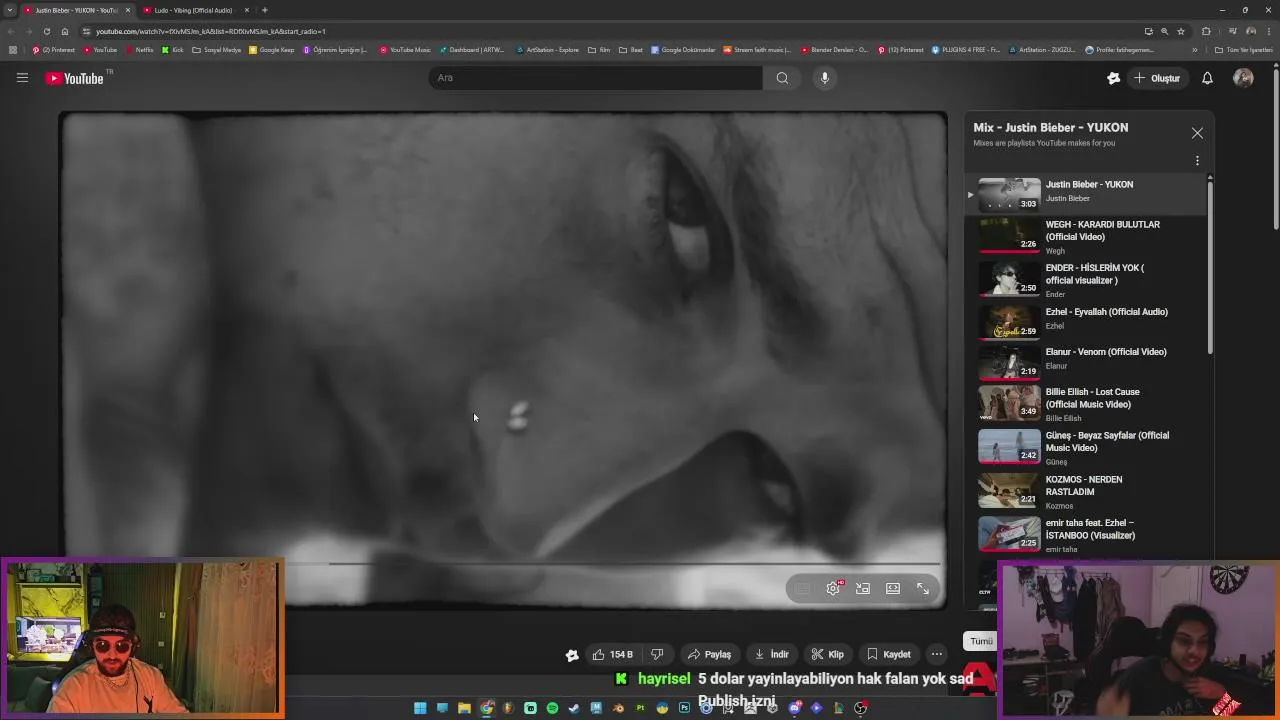Open video player settings gear
1280x720 pixels.
pyautogui.click(x=833, y=588)
